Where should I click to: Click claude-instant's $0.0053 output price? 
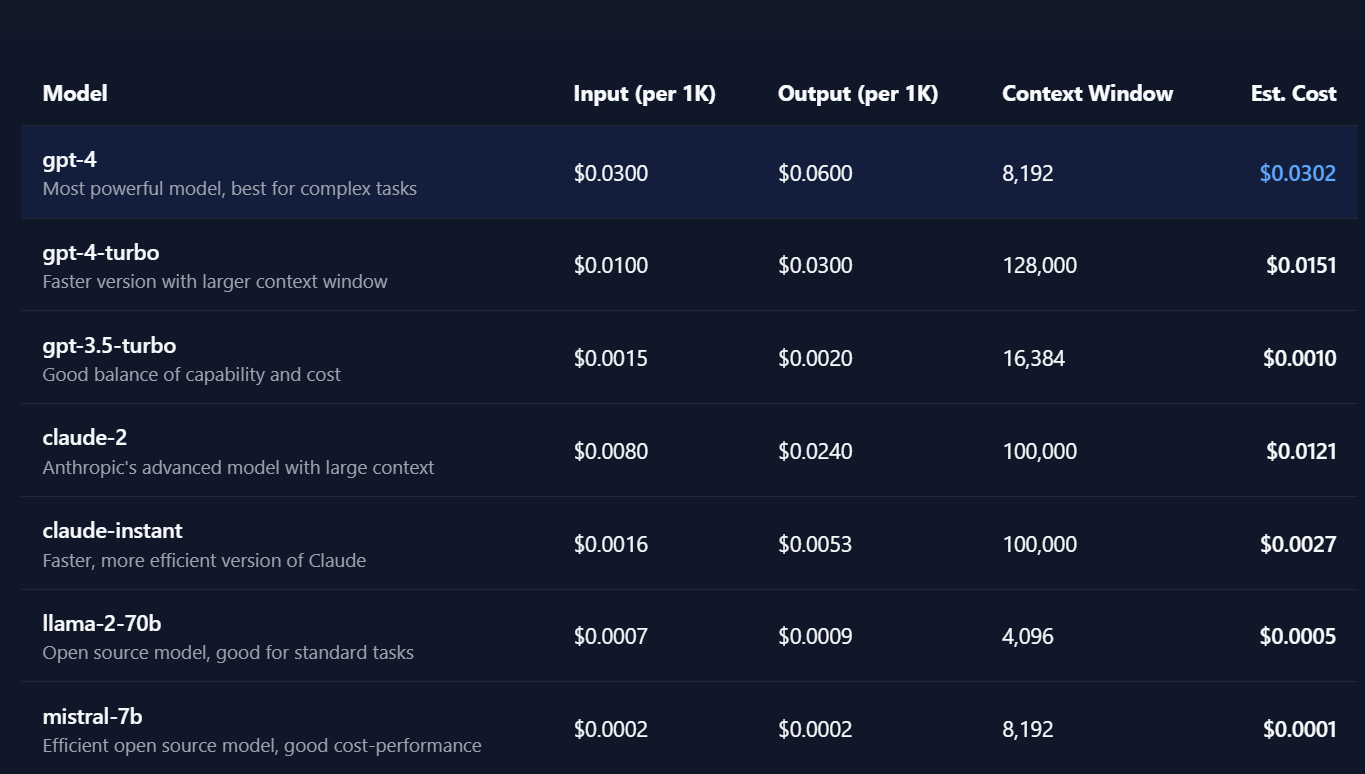tap(815, 544)
